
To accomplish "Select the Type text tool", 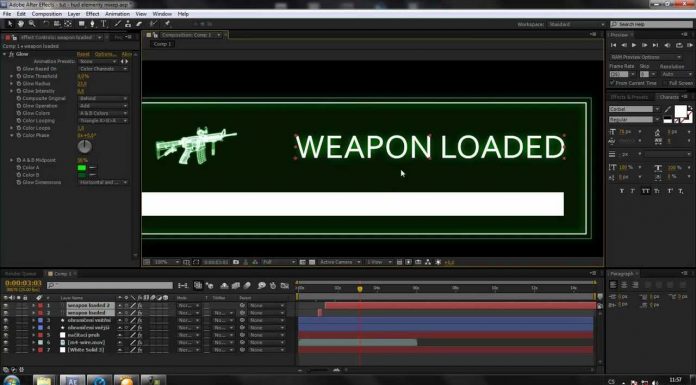I will 103,24.
